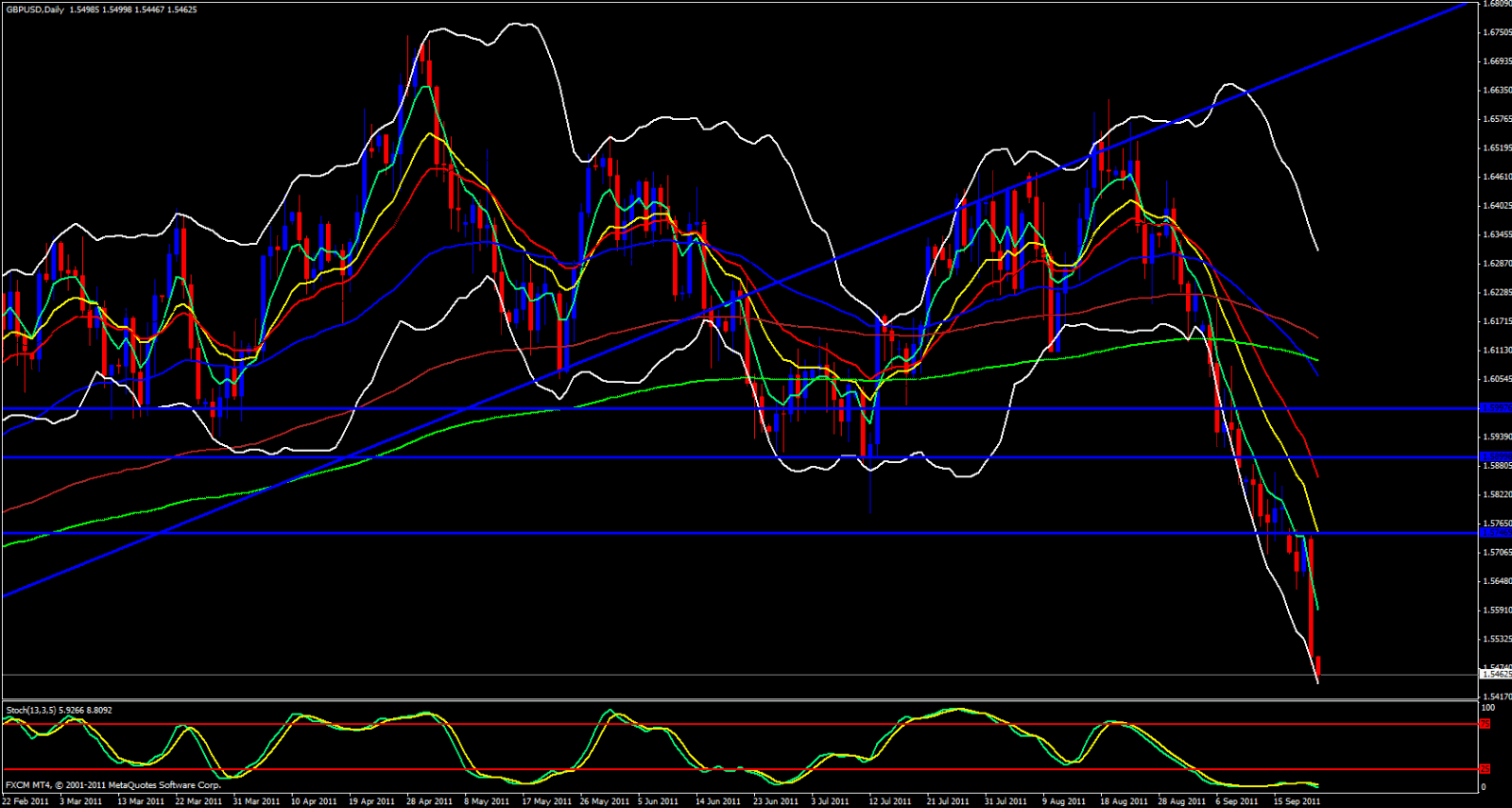The height and width of the screenshot is (808, 1512).
Task: Click price axis label 1.59390
Action: 1498,438
